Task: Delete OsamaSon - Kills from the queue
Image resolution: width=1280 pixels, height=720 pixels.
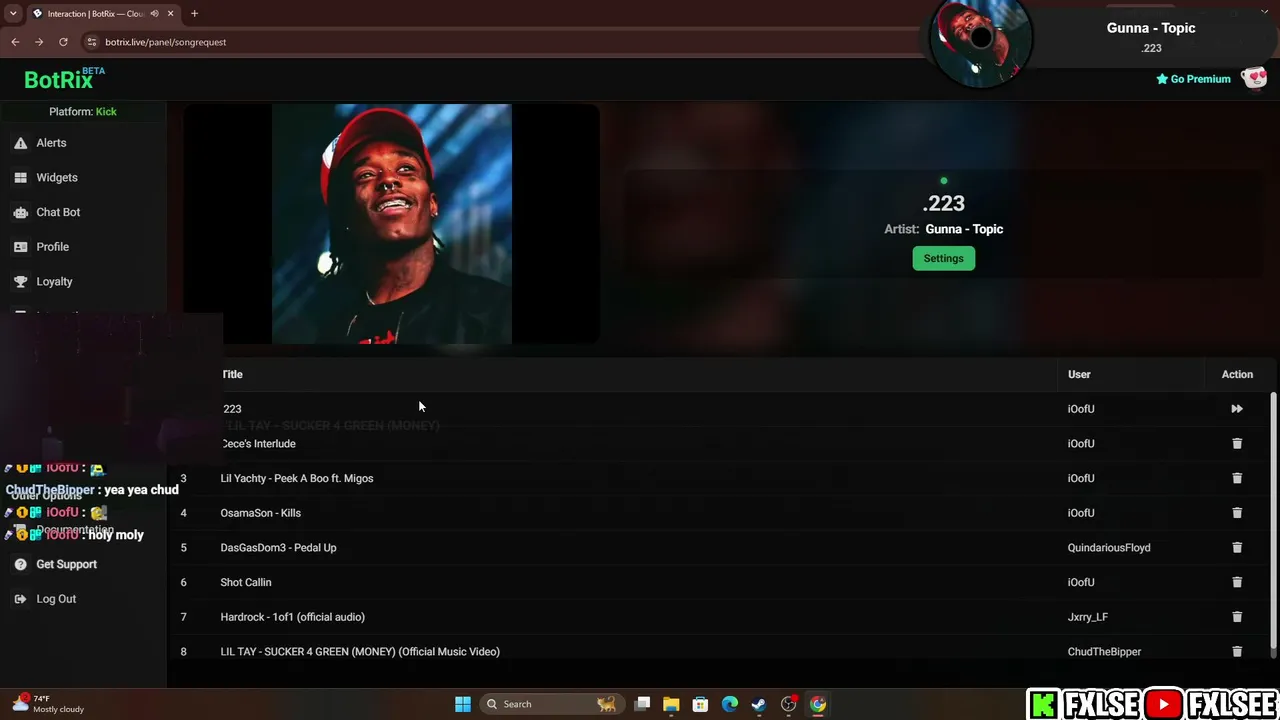Action: [1237, 513]
